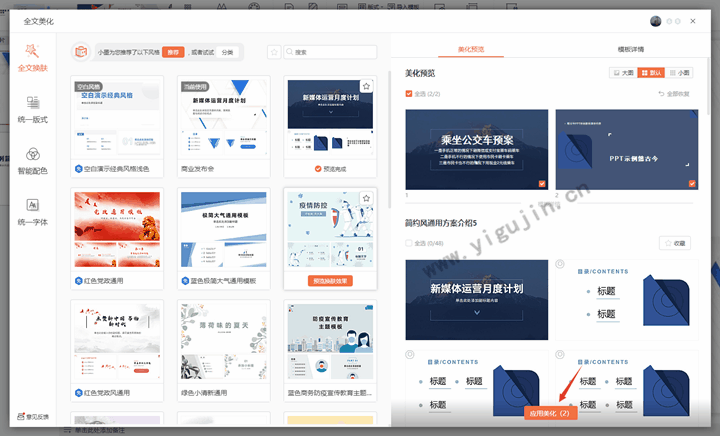Toggle the 全选 (0/48) checkbox
This screenshot has height=436, width=720.
tap(409, 243)
